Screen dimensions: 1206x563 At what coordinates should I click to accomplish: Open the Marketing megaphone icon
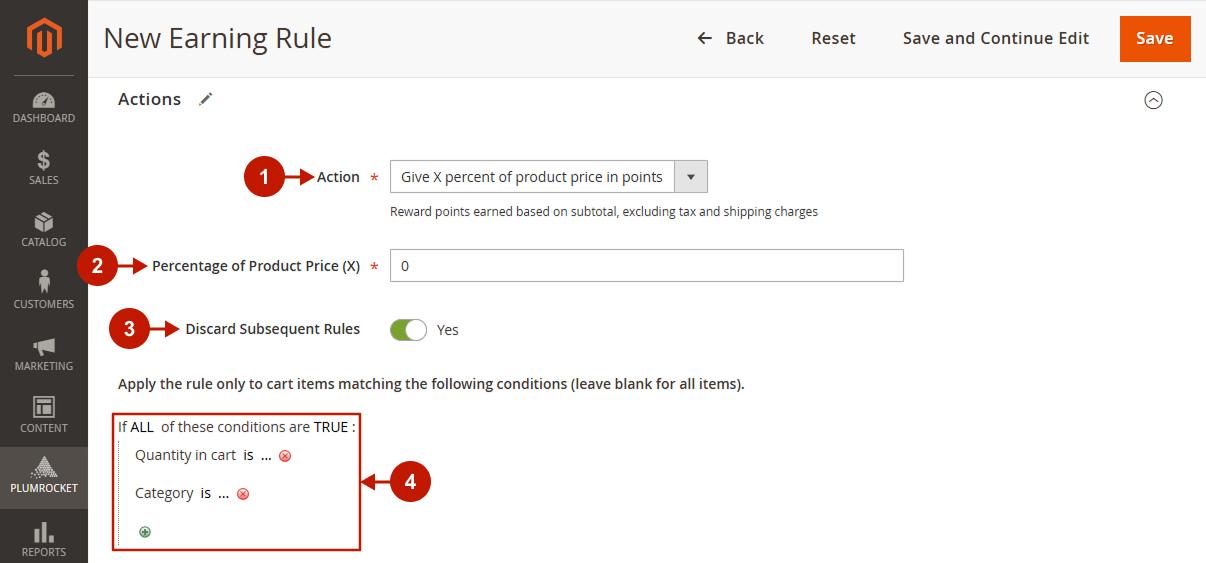tap(43, 347)
